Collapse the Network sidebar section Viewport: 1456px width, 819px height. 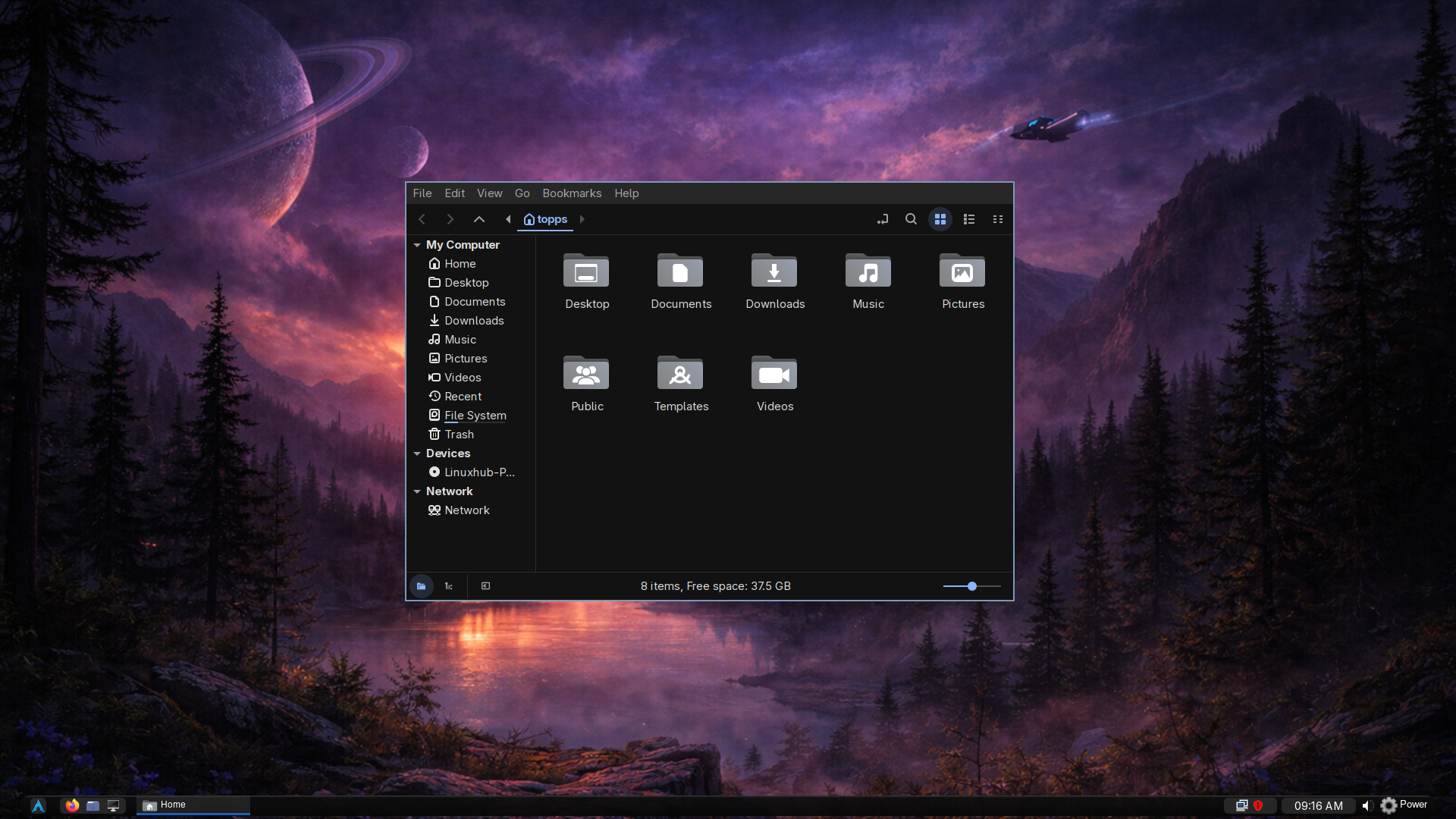417,491
